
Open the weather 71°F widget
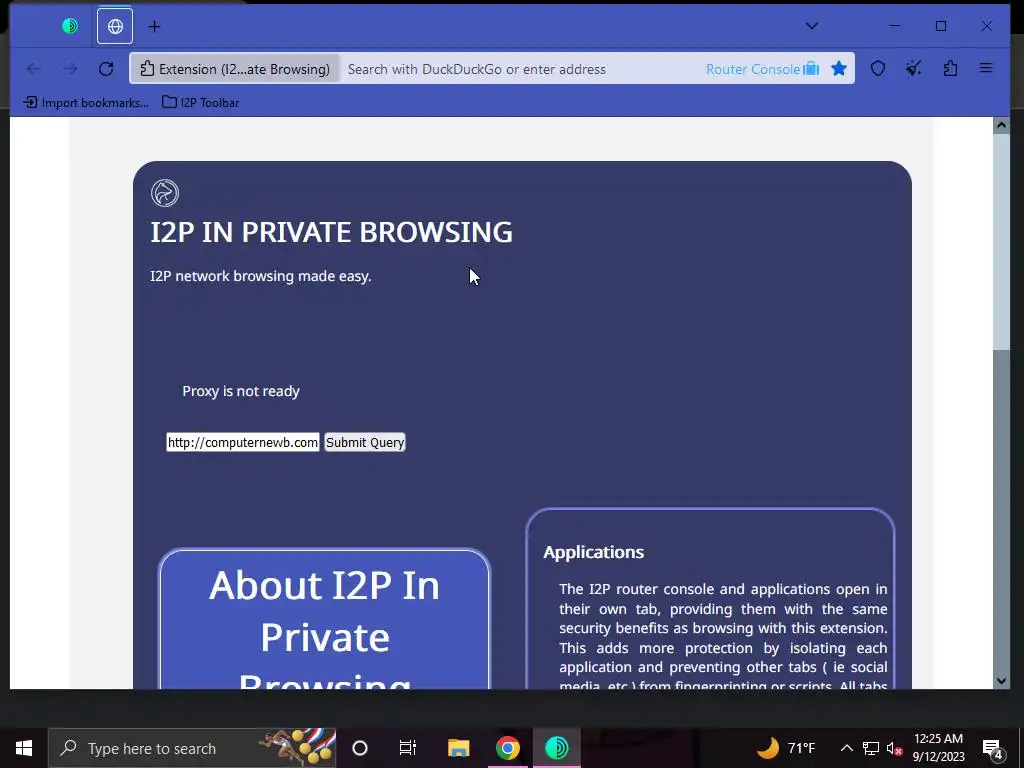[x=786, y=748]
